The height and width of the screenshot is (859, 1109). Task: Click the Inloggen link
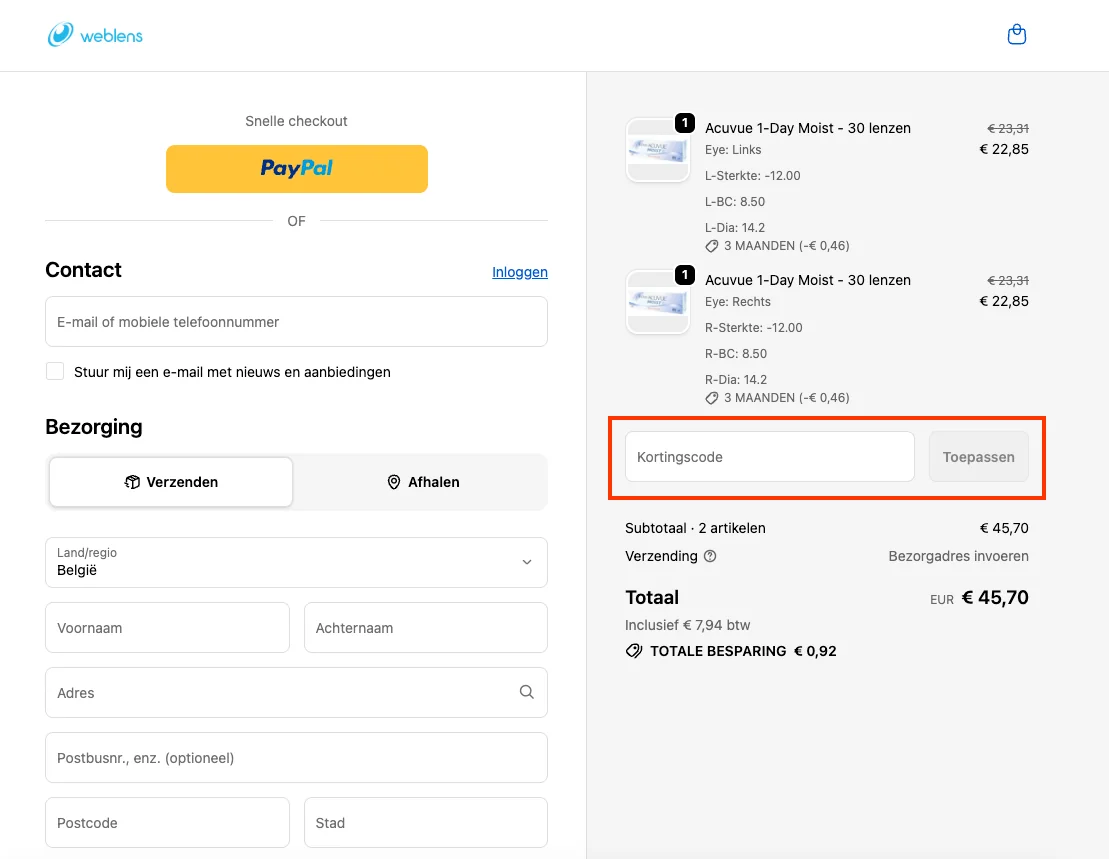tap(520, 272)
